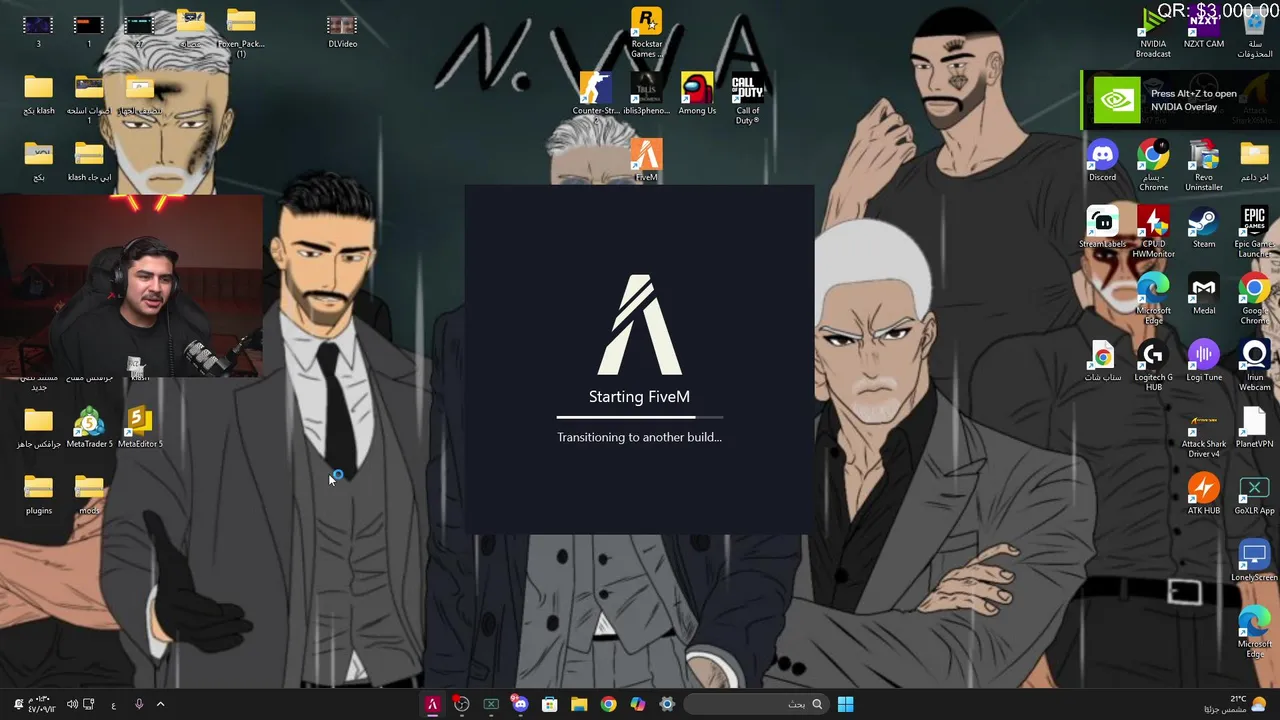Screen dimensions: 1280x720
Task: Open the Logitech G HUB shortcut
Action: 1153,365
